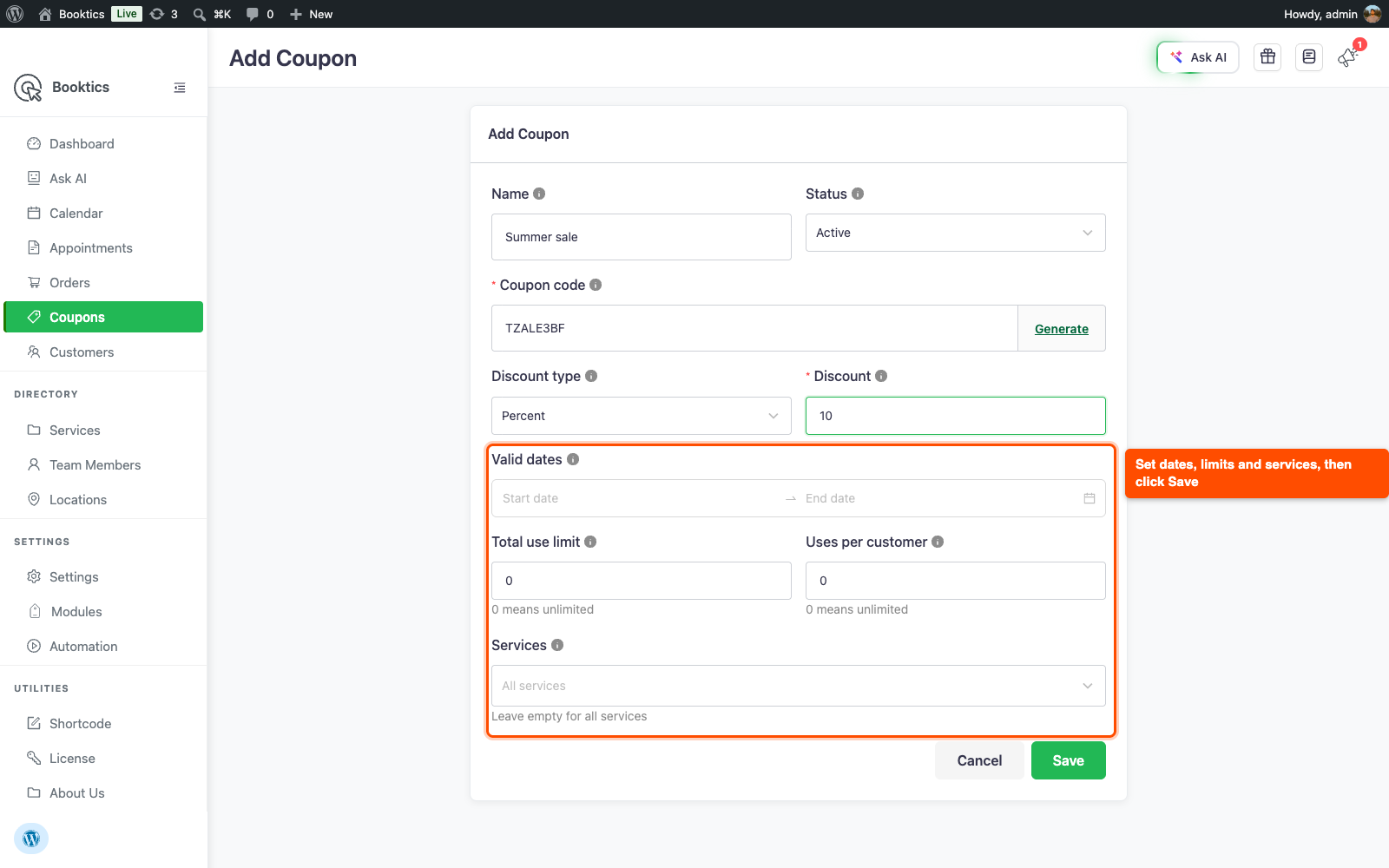Click the info icon beside Status
1389x868 pixels.
858,194
